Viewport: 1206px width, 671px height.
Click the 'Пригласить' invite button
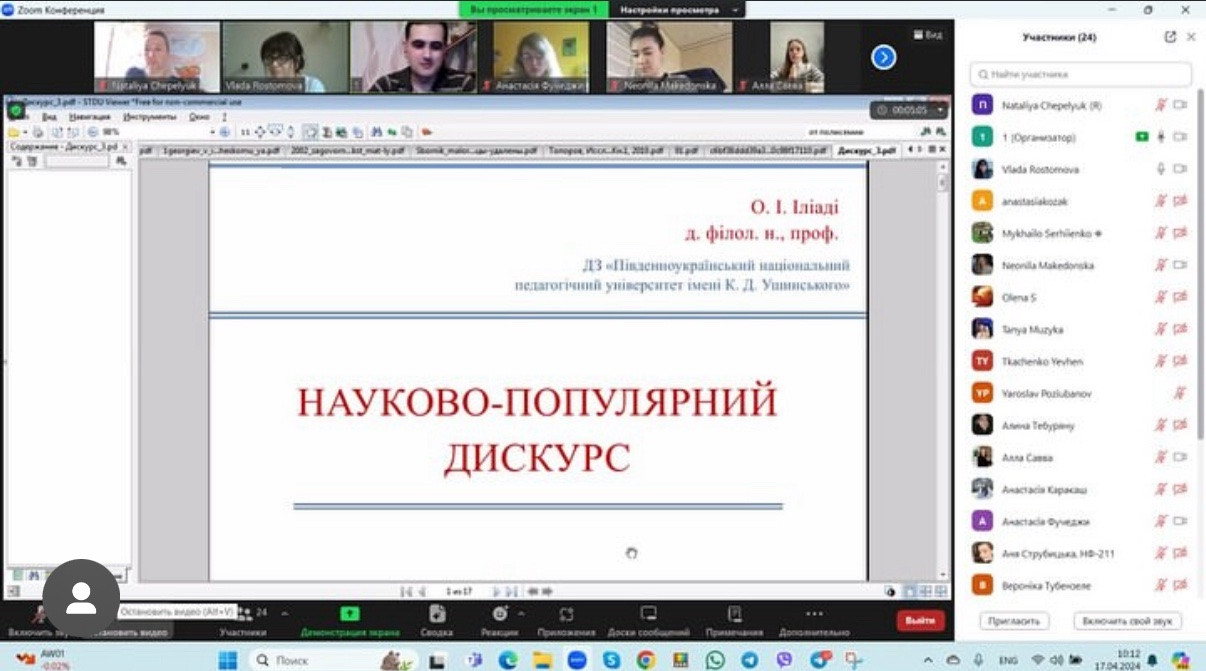(x=1014, y=621)
